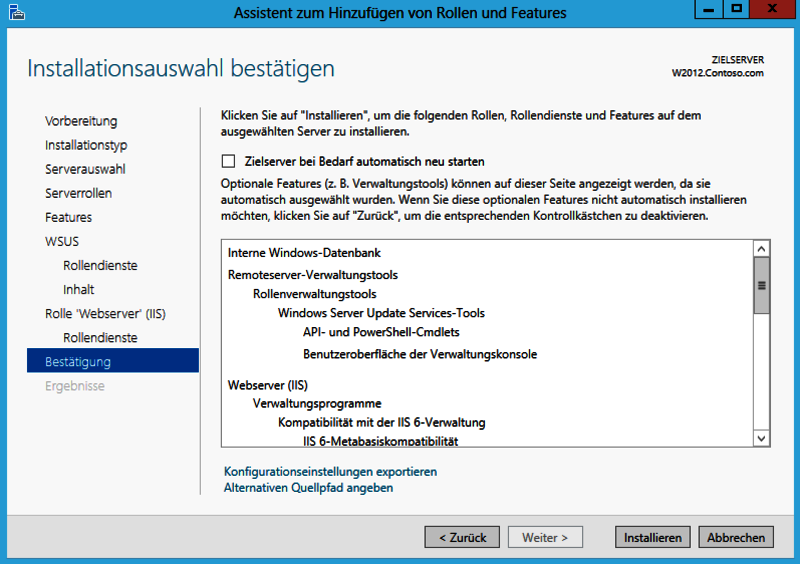800x564 pixels.
Task: Click 'API- und PowerShell-Cmdlets' entry
Action: (381, 332)
